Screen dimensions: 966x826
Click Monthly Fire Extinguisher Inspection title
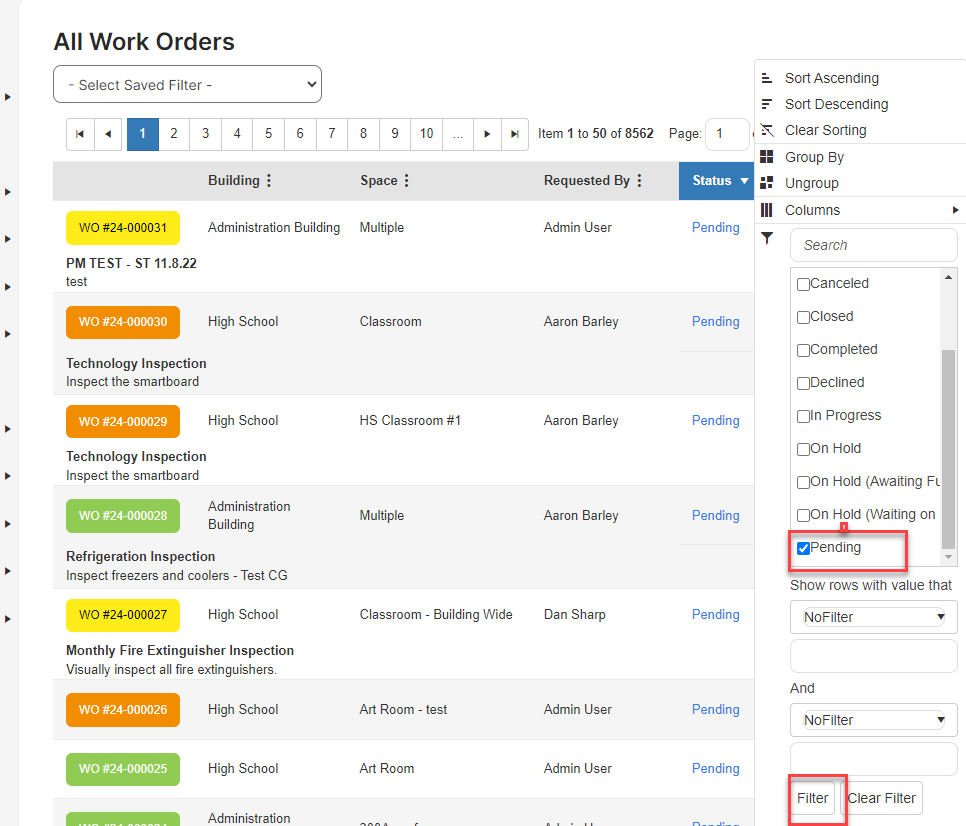pos(180,650)
